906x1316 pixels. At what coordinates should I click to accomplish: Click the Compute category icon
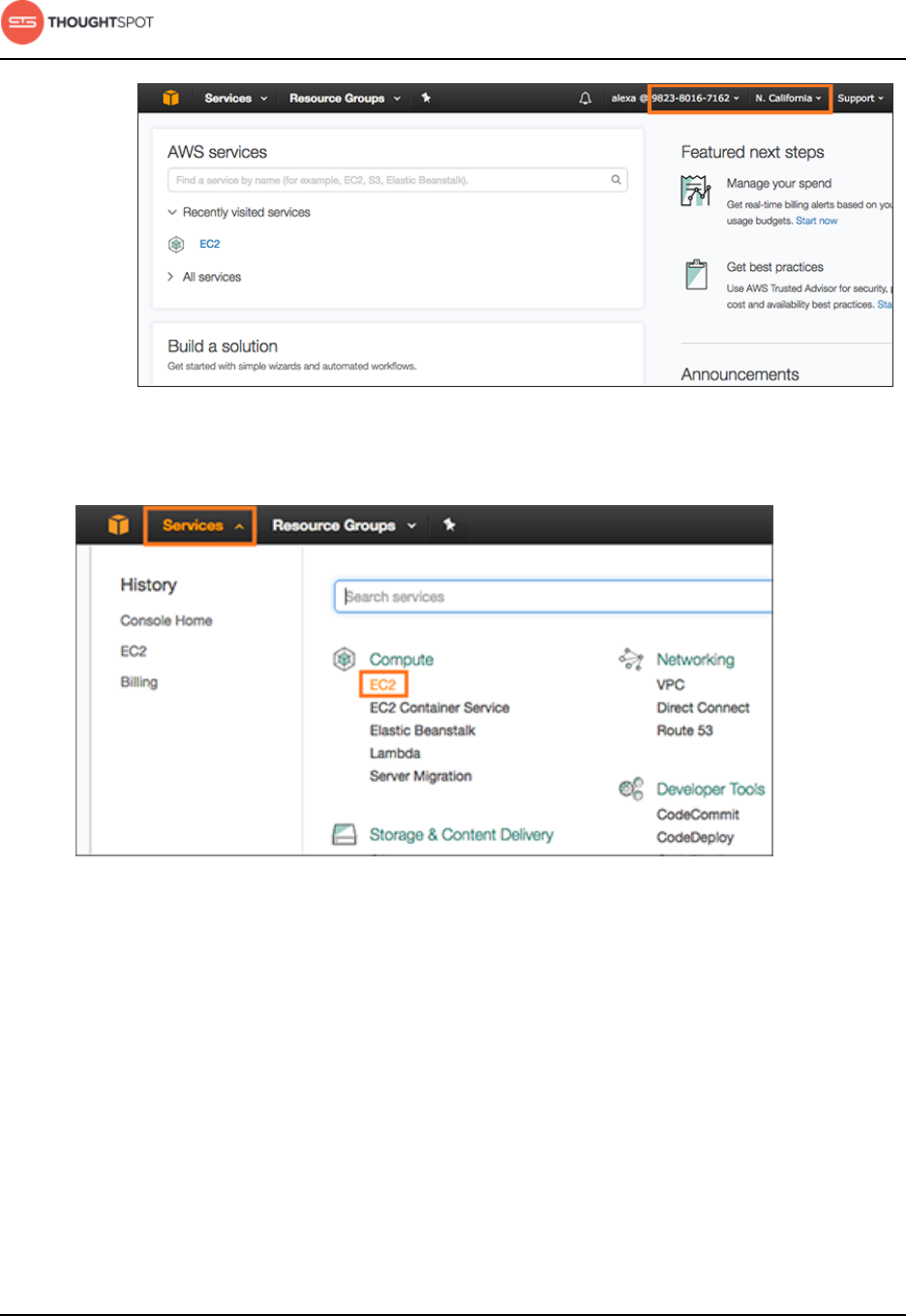click(x=345, y=659)
